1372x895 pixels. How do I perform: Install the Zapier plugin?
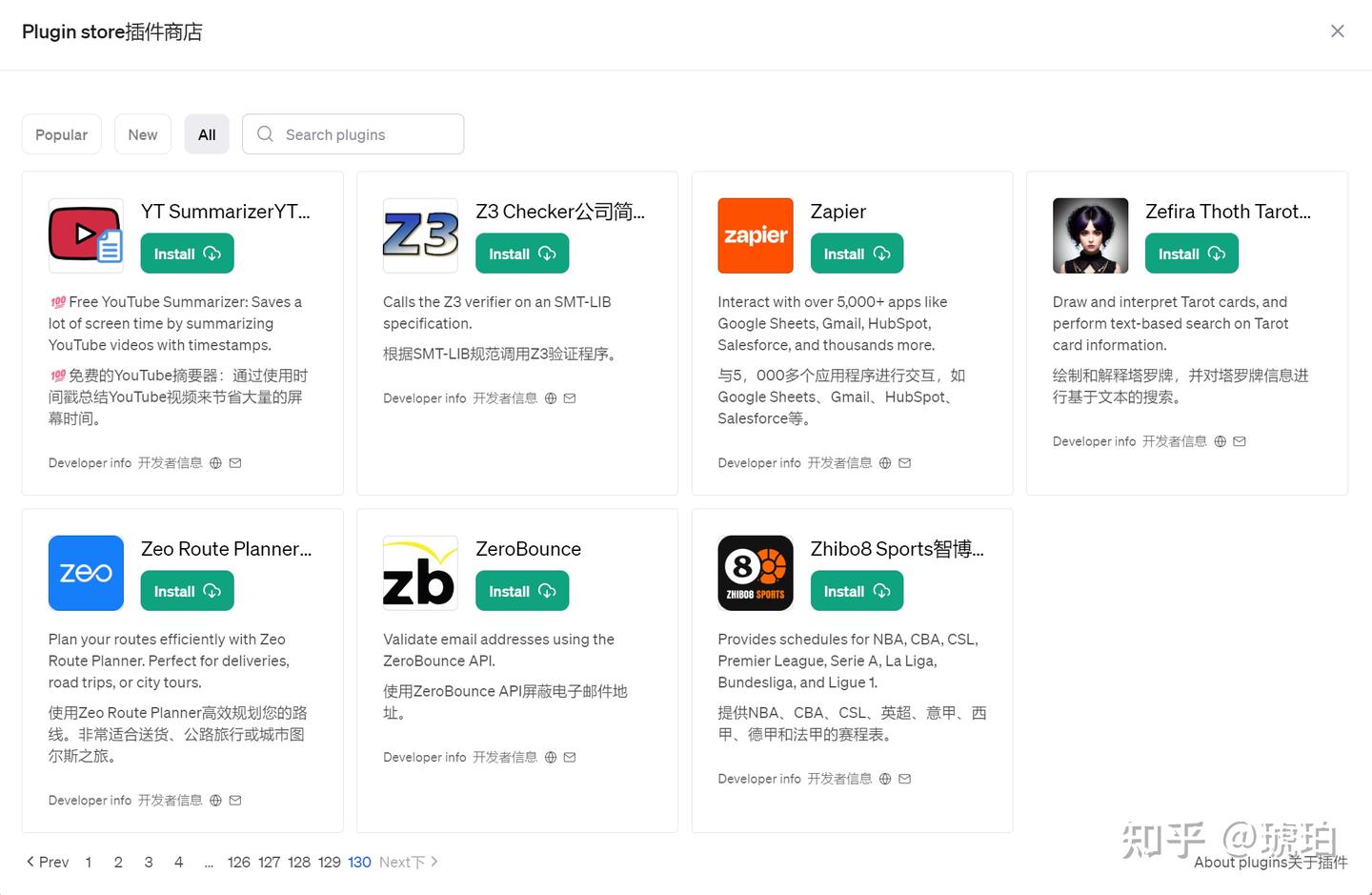(857, 254)
